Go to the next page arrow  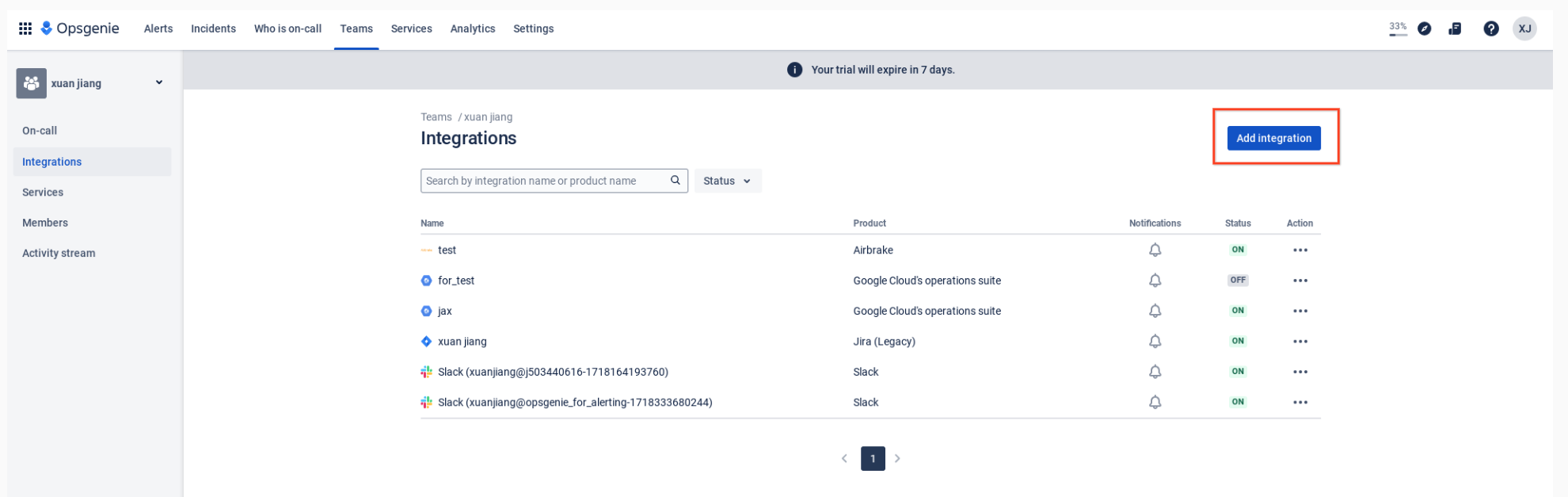click(x=897, y=458)
